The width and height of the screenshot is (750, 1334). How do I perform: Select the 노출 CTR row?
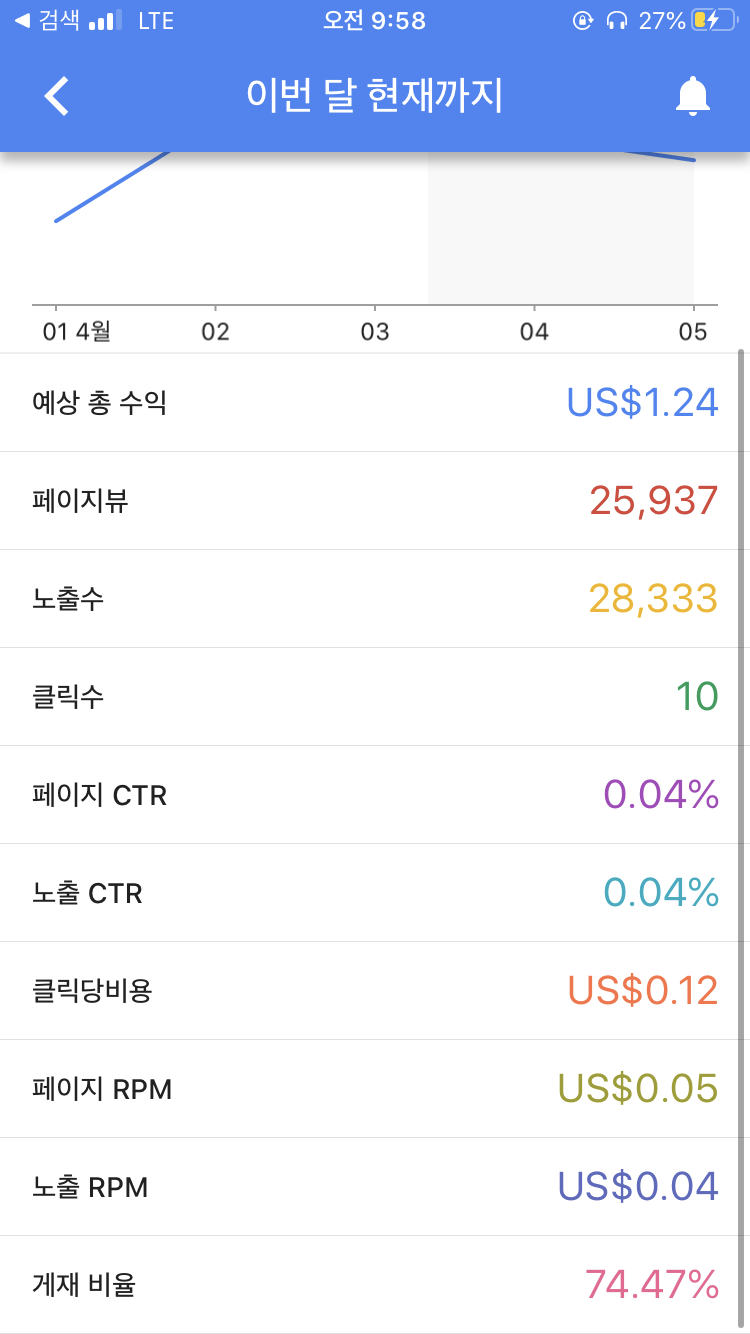coord(375,893)
